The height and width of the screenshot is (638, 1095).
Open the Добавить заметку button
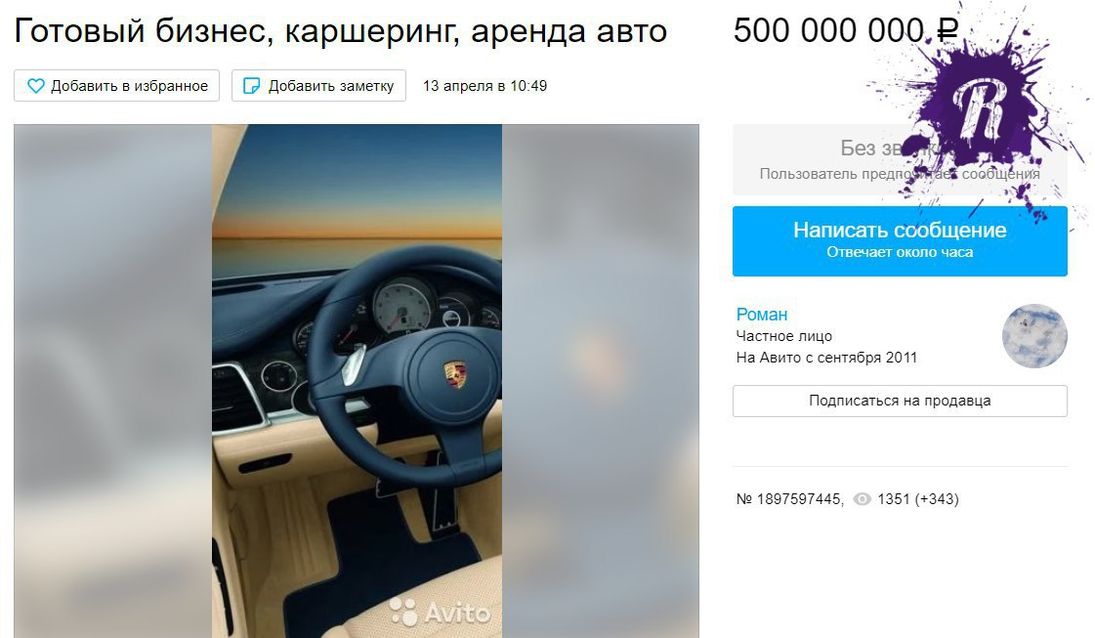[318, 86]
